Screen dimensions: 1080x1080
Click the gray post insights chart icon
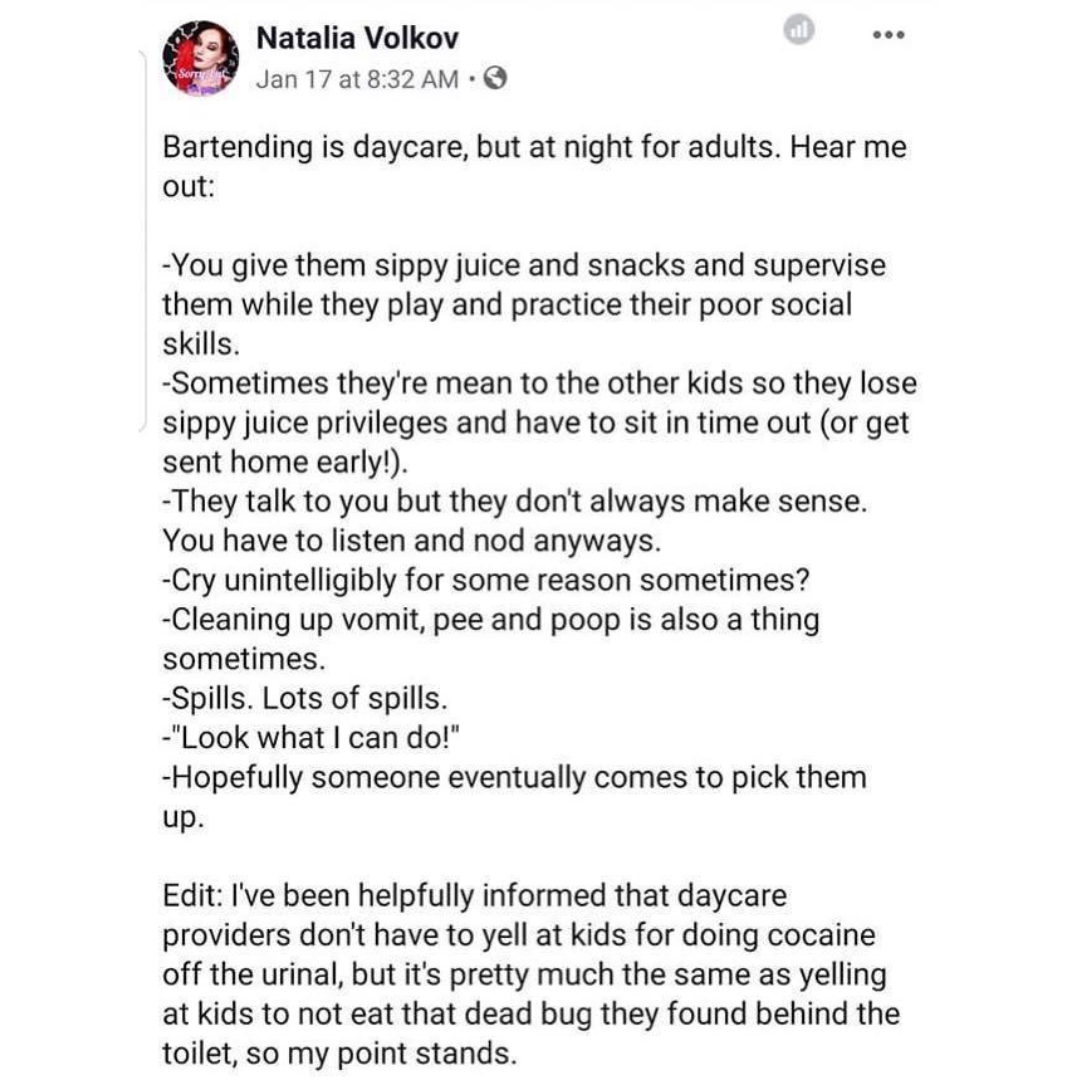click(x=799, y=30)
